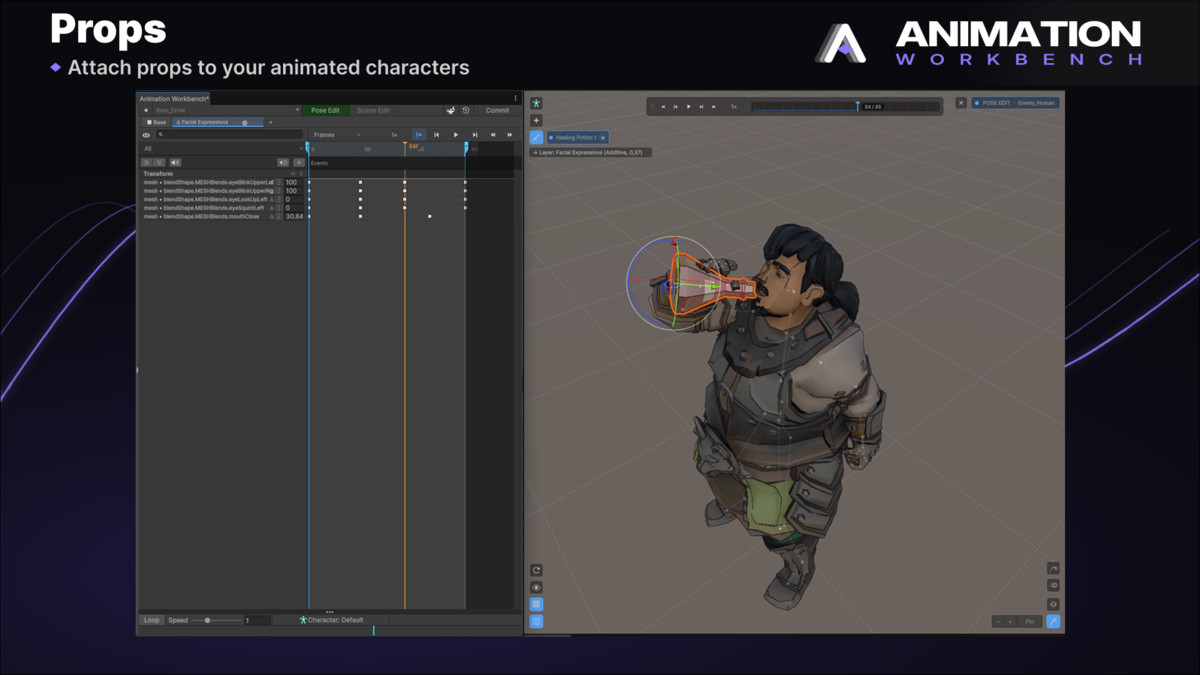Viewport: 1200px width, 675px height.
Task: Adjust the Speed slider
Action: point(215,620)
